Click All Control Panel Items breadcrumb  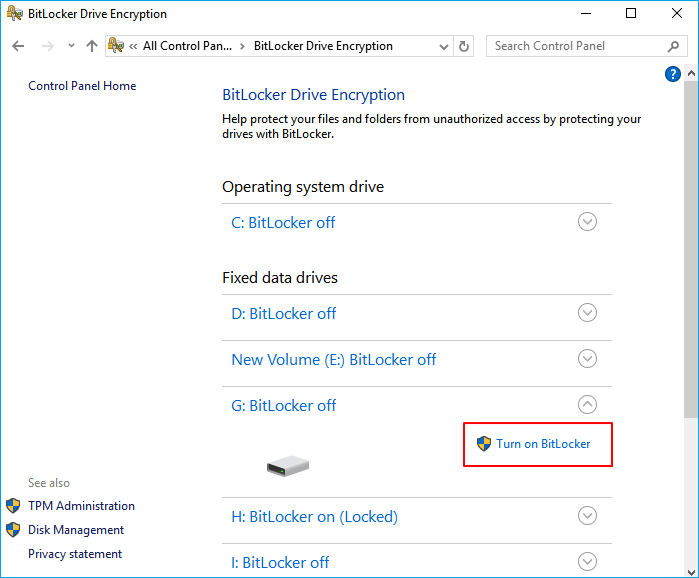pos(188,46)
